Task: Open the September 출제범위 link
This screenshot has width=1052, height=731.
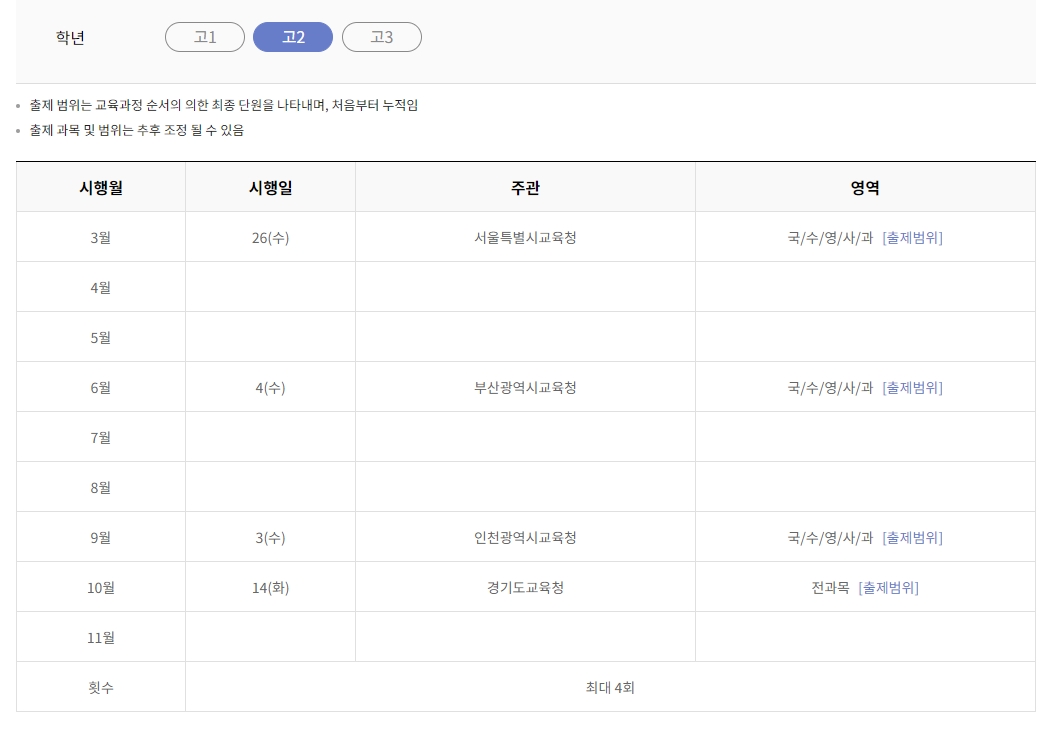Action: [911, 537]
